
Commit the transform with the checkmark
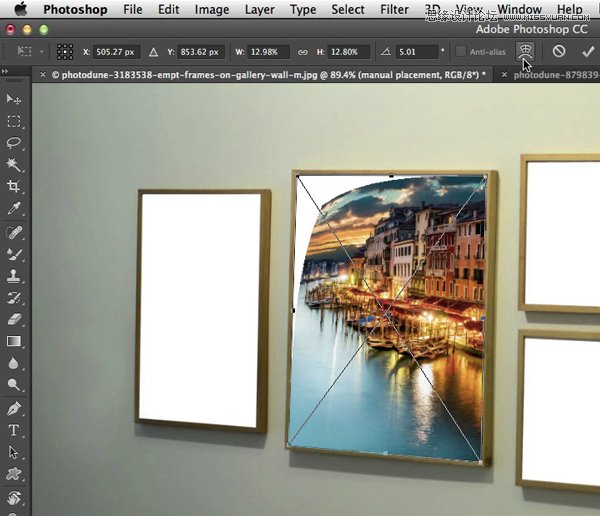pyautogui.click(x=588, y=51)
